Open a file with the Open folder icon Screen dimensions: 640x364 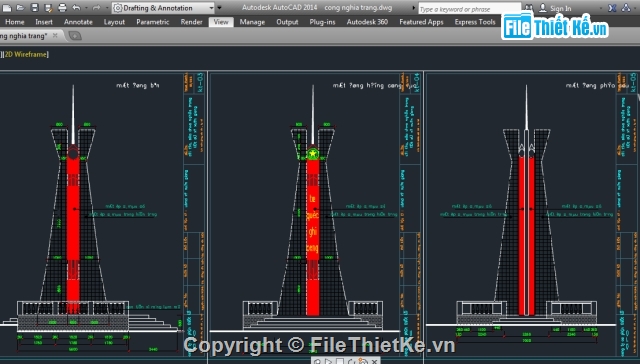20,8
